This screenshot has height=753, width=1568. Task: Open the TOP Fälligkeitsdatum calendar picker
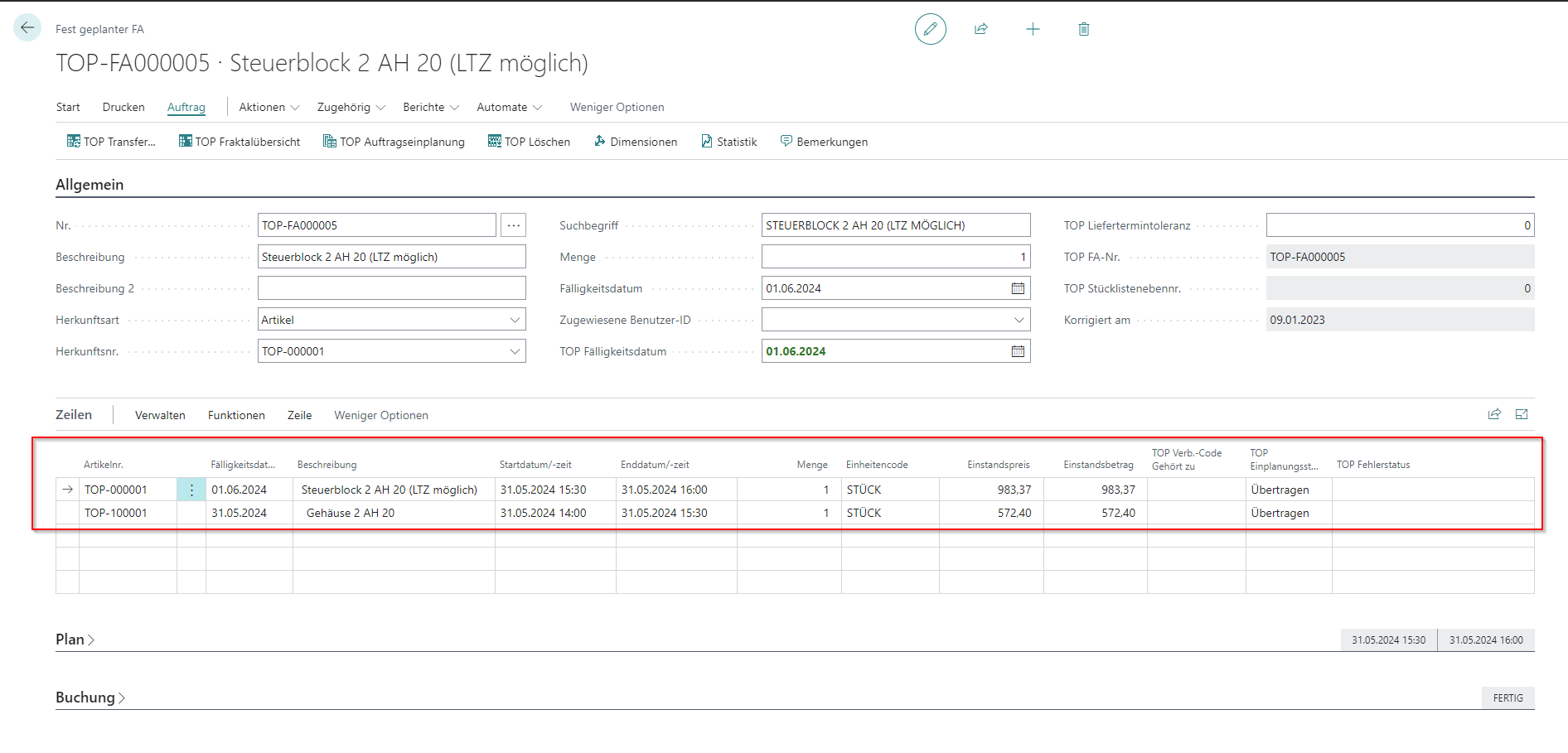click(1018, 351)
